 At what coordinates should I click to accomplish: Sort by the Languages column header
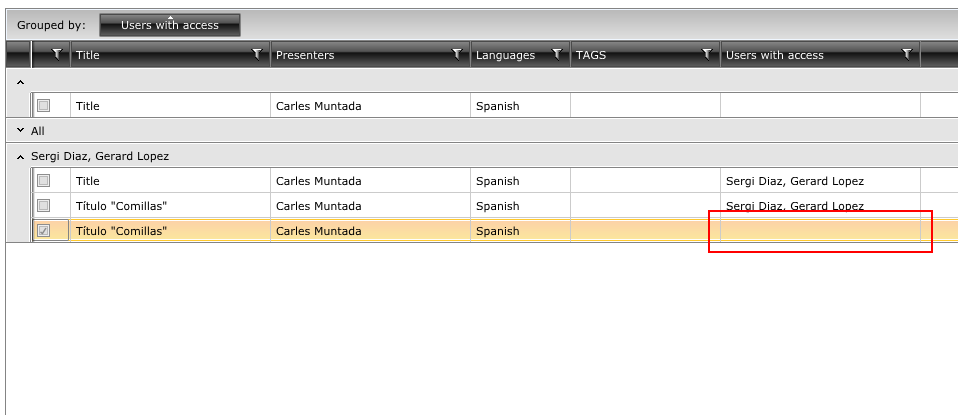coord(505,55)
